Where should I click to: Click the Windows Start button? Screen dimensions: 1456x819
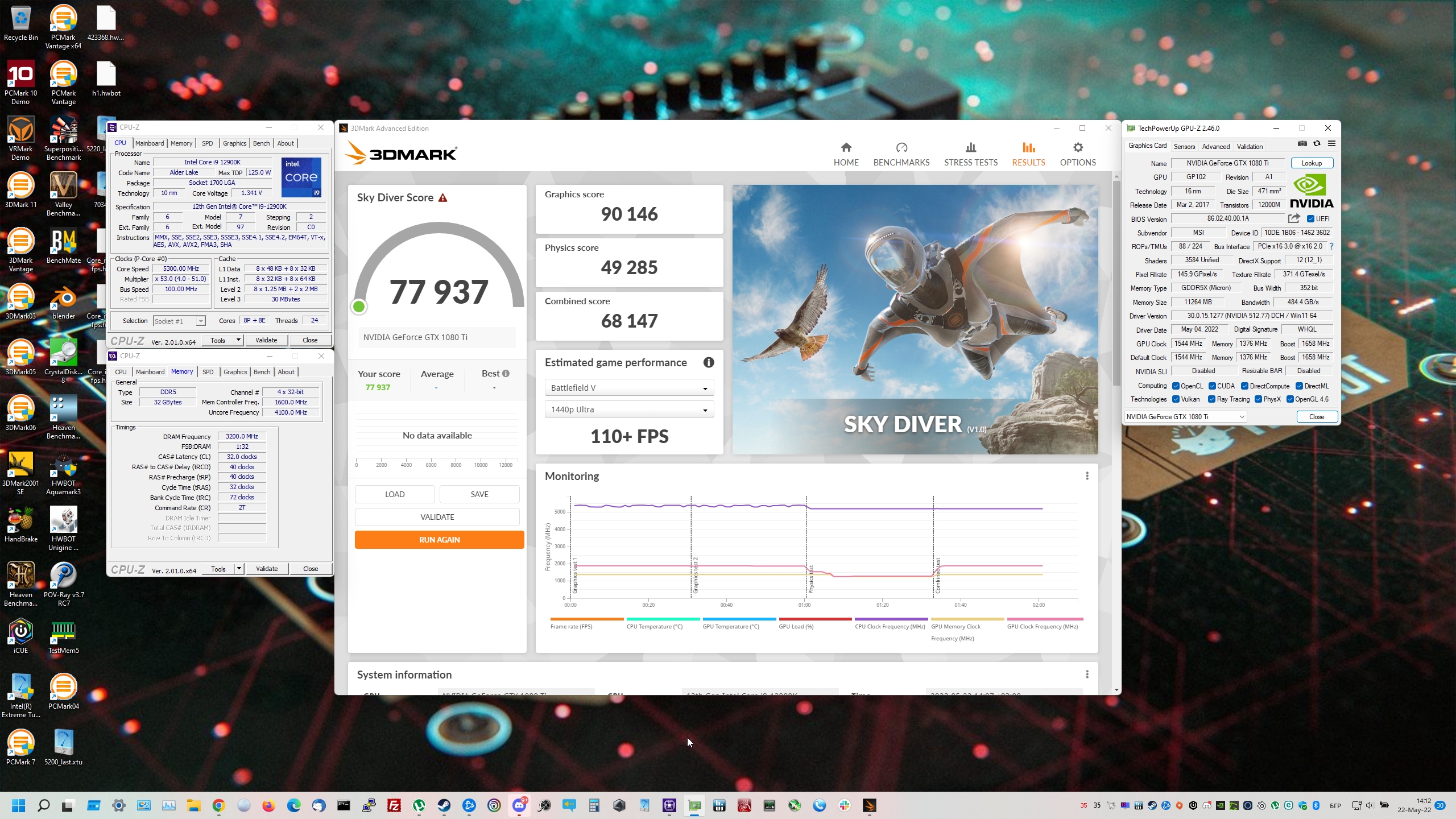pyautogui.click(x=18, y=805)
